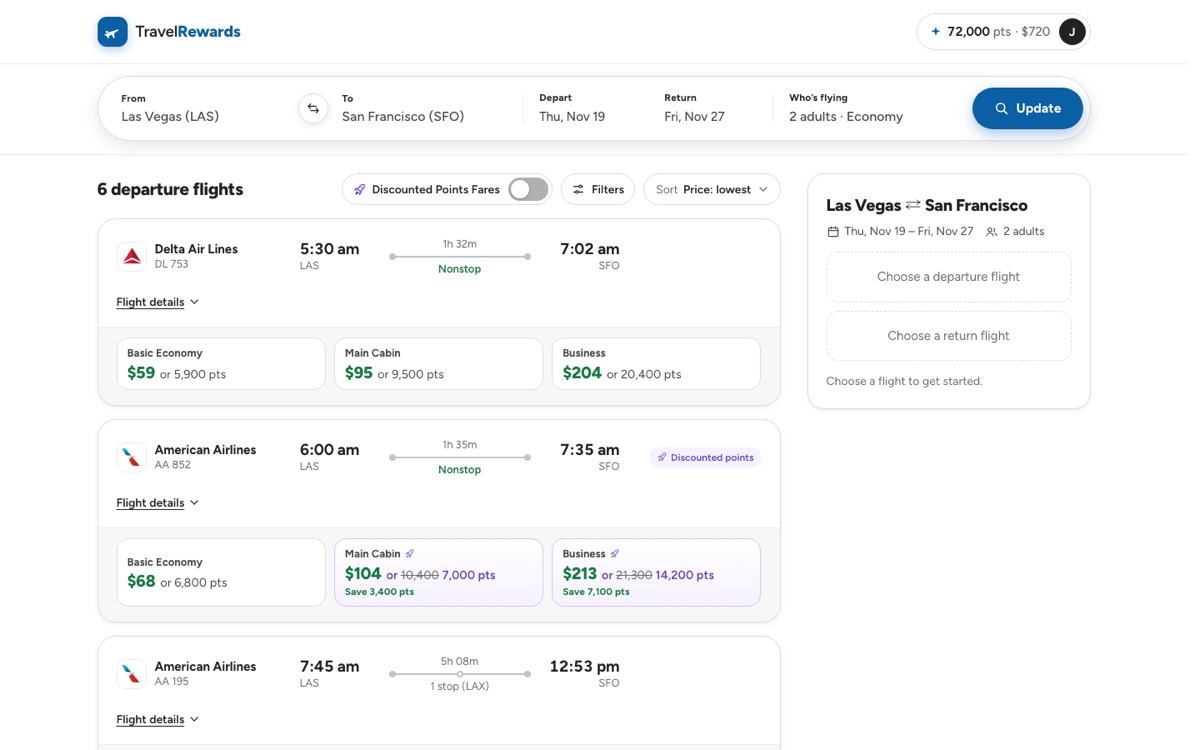Expand Flight details for Delta DL 753
The height and width of the screenshot is (750, 1200).
click(x=158, y=302)
